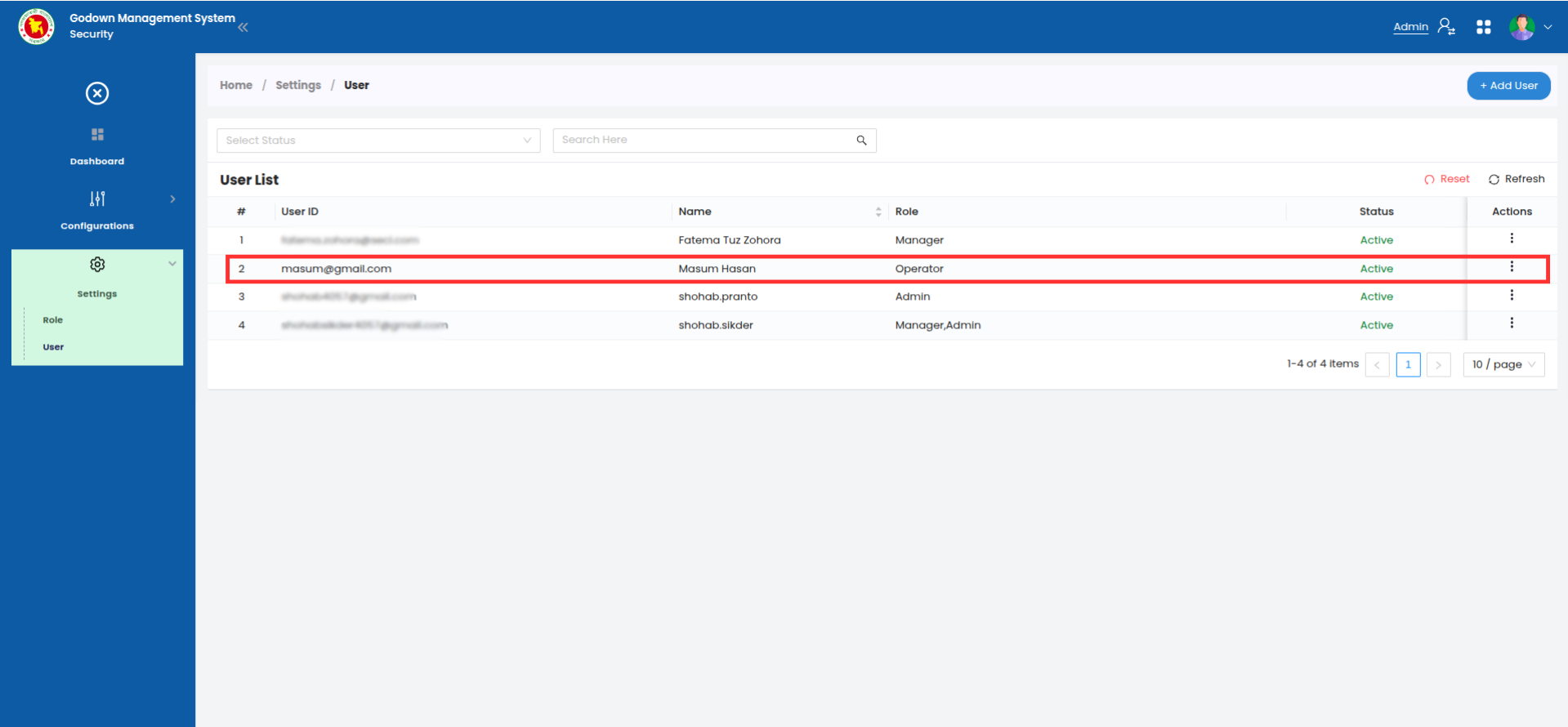This screenshot has width=1568, height=727.
Task: Click the name shohab.sikder
Action: [715, 325]
